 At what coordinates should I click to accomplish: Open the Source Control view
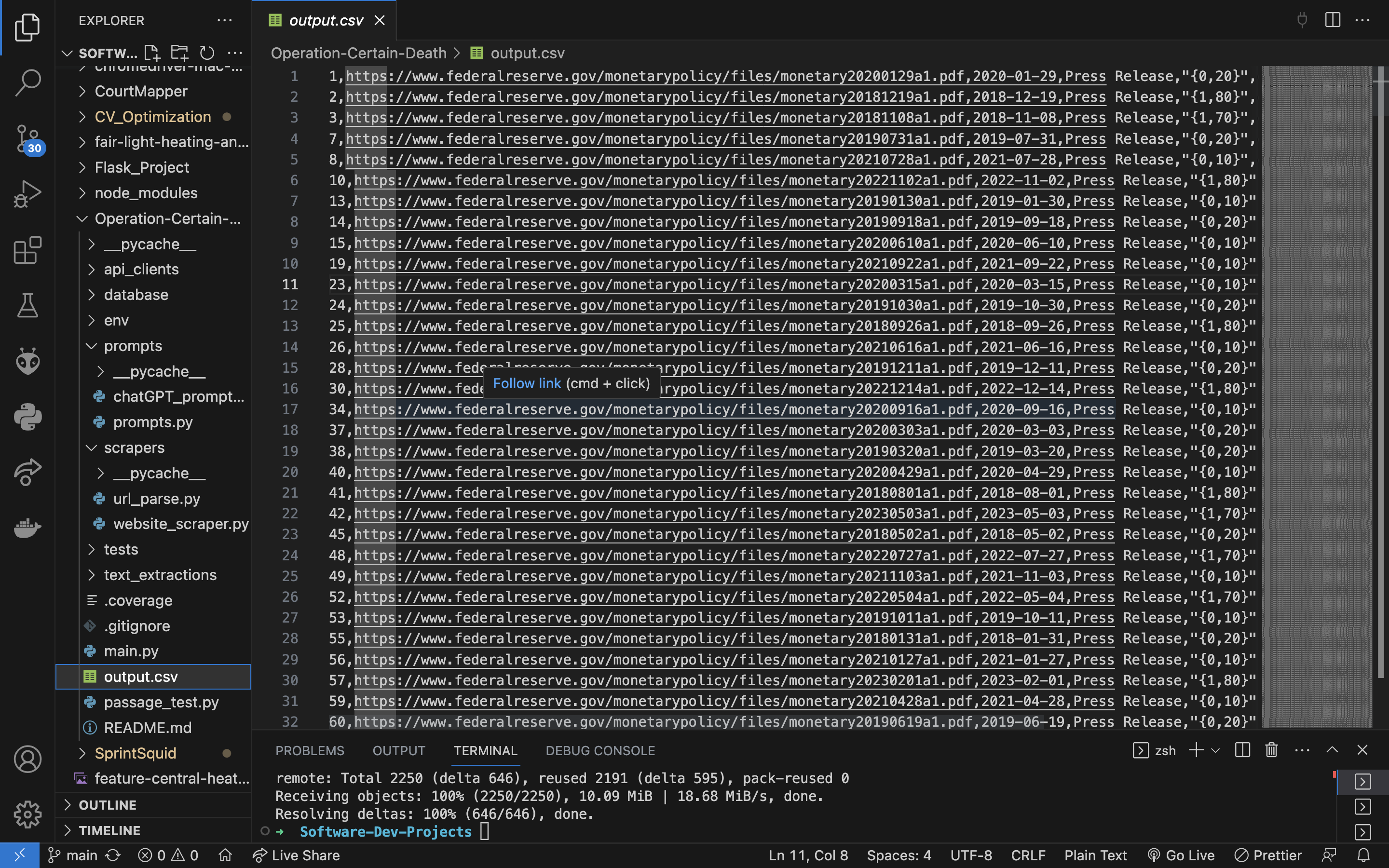point(27,139)
